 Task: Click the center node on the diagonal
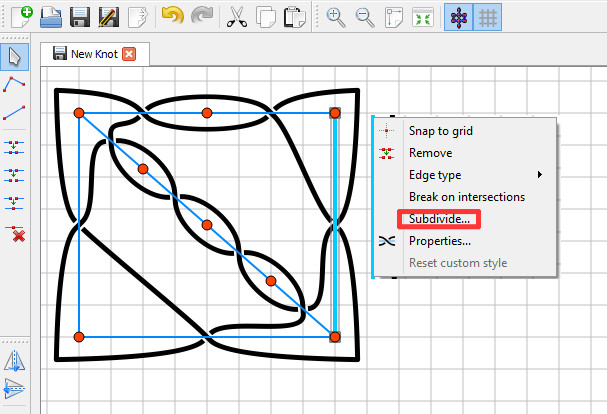coord(207,225)
